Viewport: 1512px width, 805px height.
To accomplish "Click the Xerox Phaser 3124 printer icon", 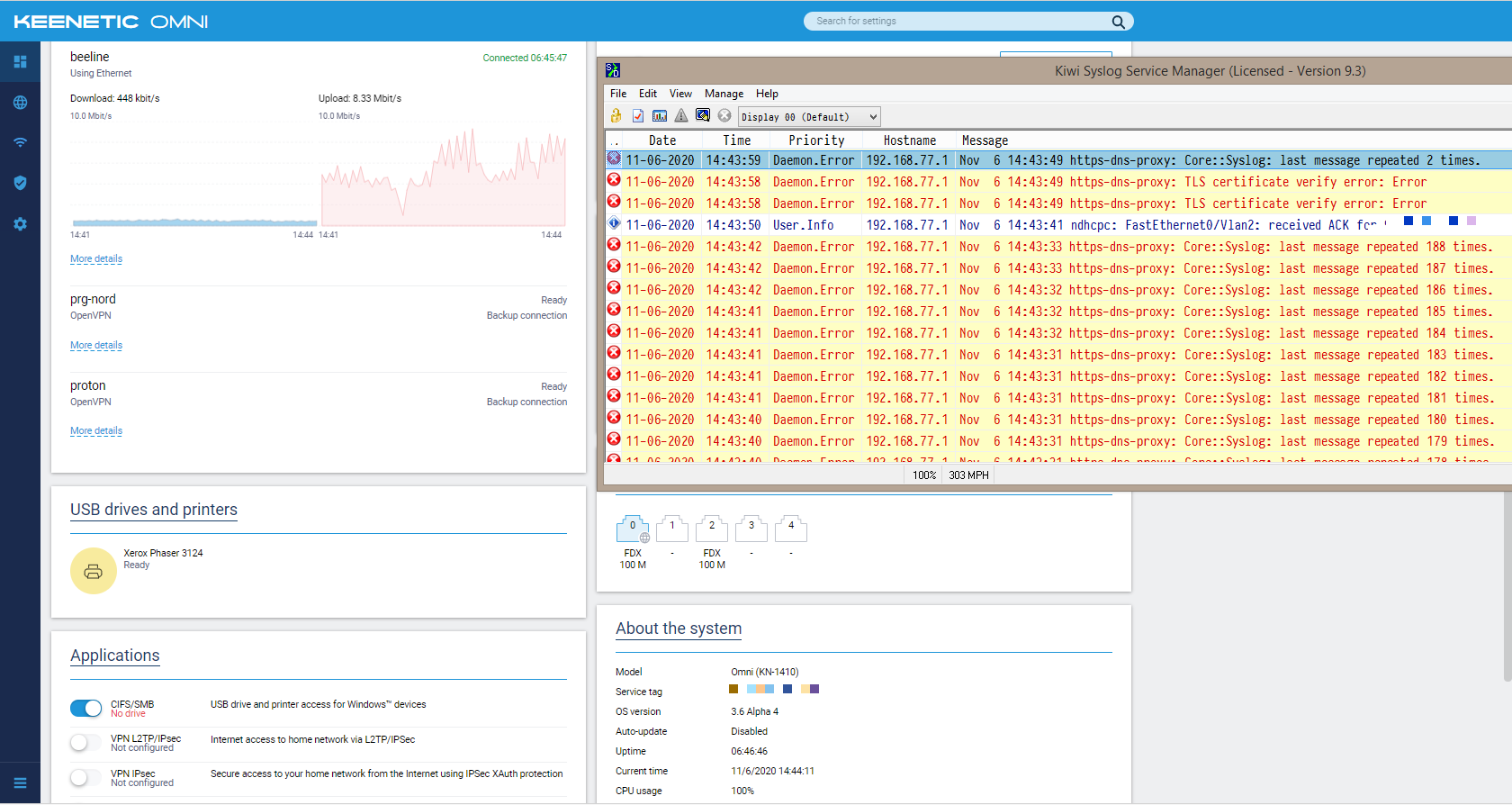I will [94, 571].
